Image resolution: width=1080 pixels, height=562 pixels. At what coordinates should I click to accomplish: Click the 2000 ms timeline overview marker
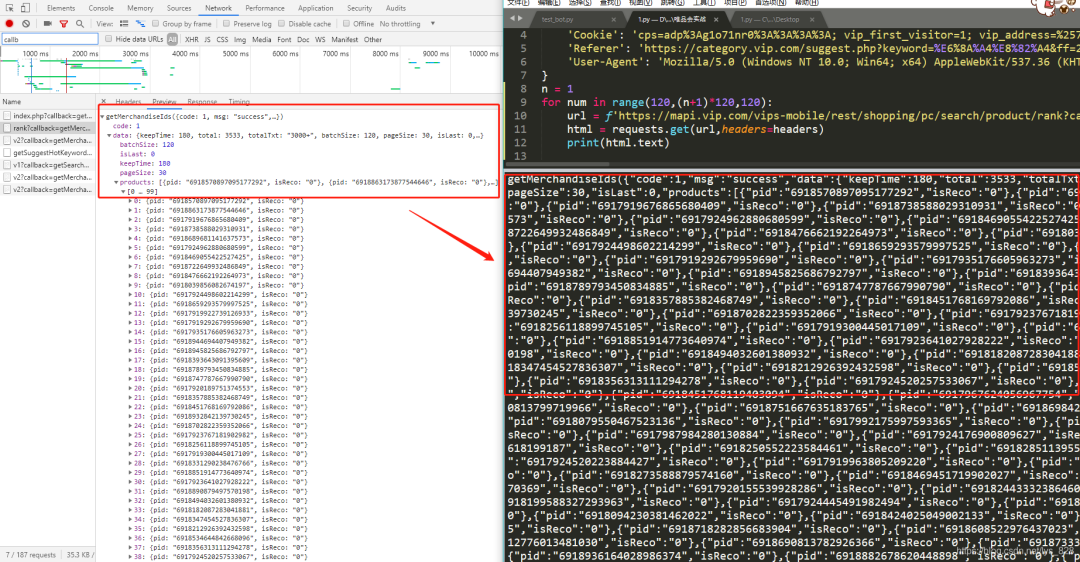(85, 54)
